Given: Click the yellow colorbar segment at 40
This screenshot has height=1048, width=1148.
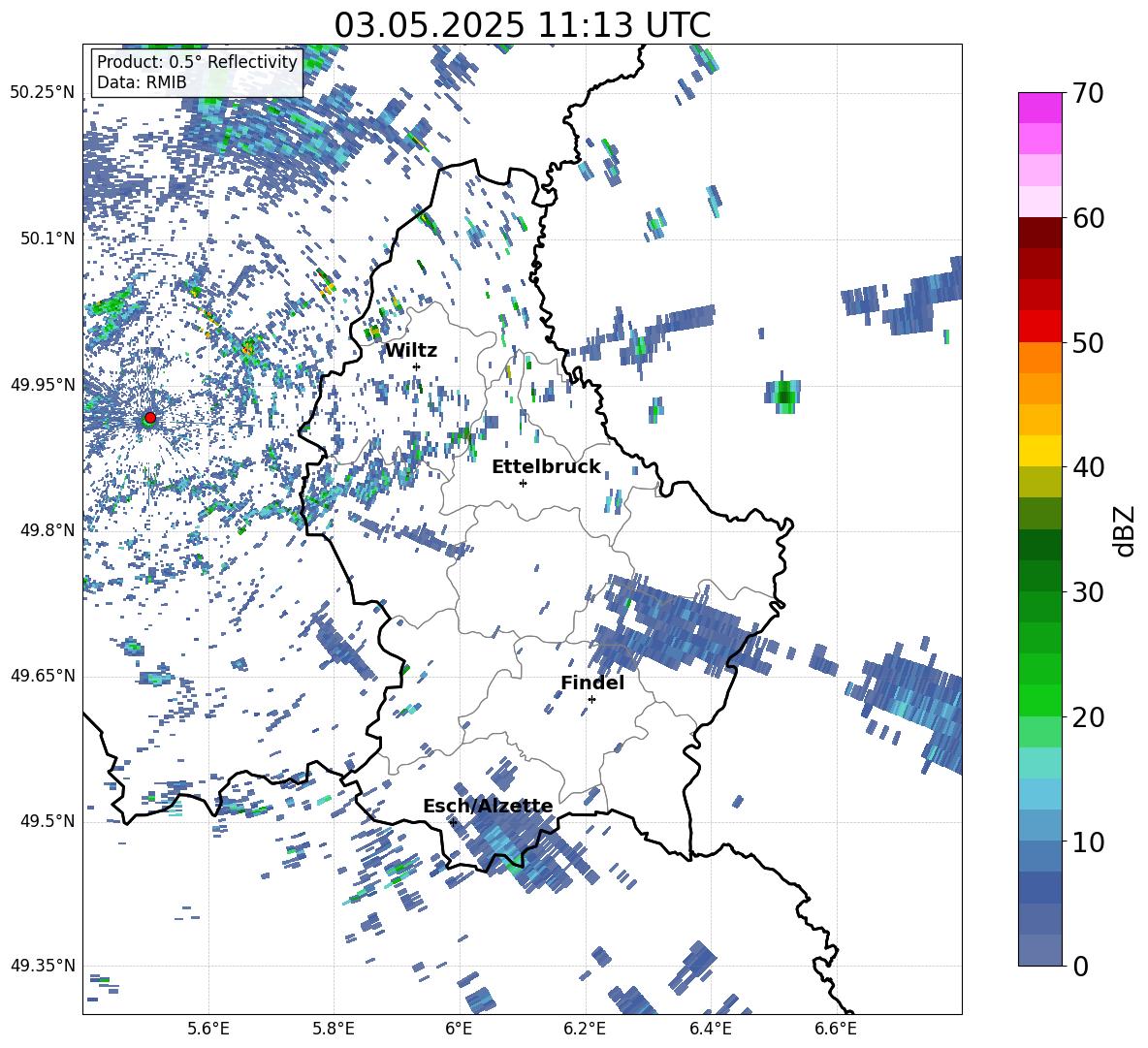Looking at the screenshot, I should click(x=1039, y=450).
